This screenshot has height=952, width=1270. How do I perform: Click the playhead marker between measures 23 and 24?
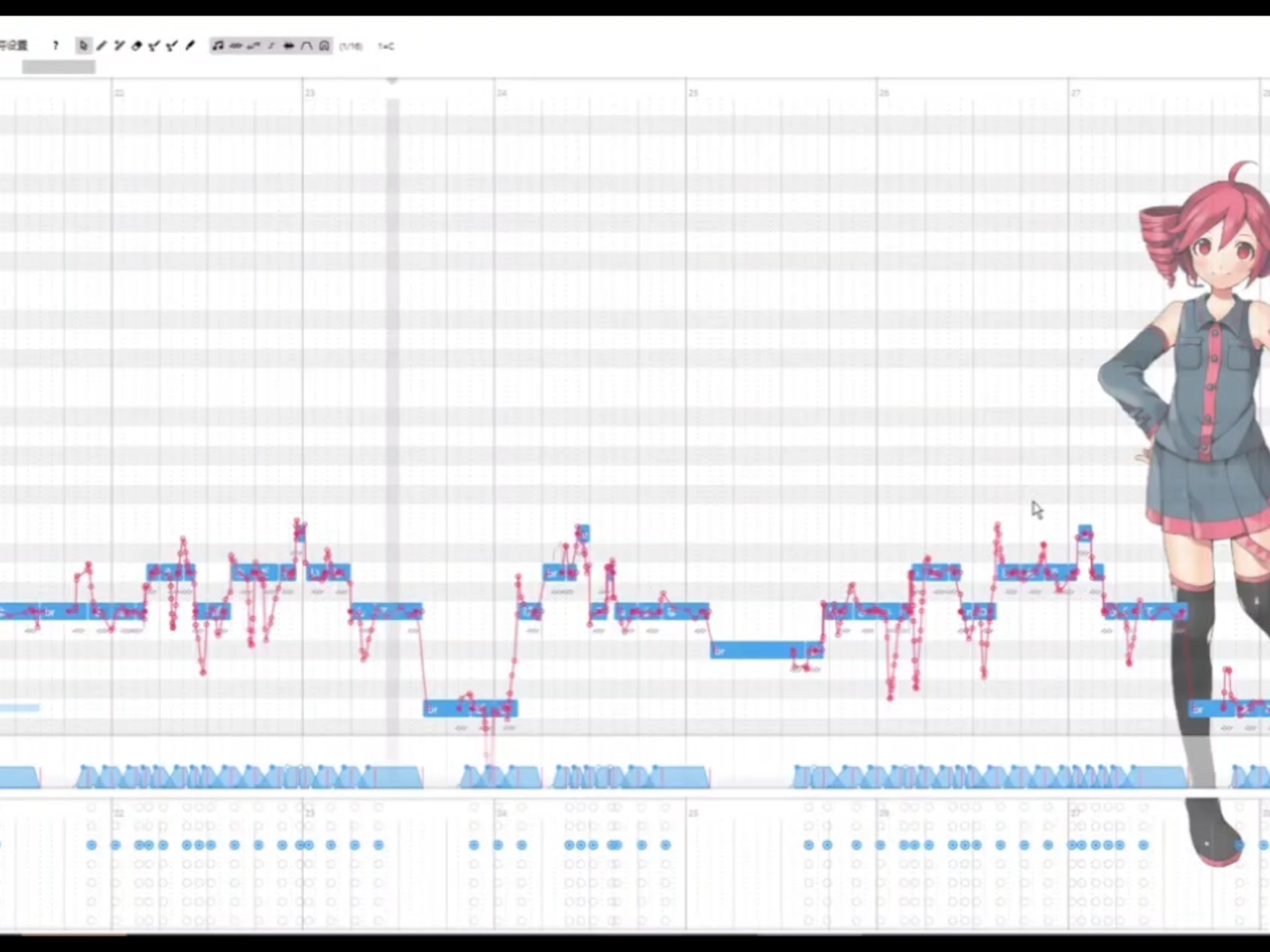click(x=392, y=81)
